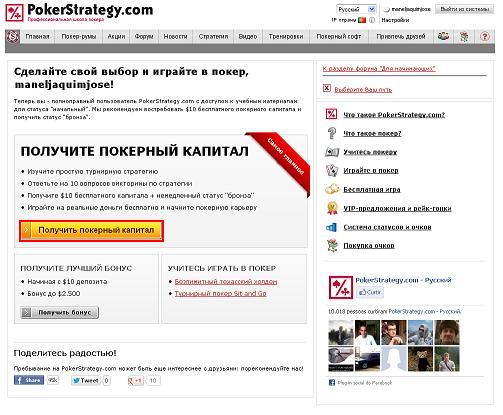
Task: Click the Portugal flag icon
Action: (x=362, y=20)
